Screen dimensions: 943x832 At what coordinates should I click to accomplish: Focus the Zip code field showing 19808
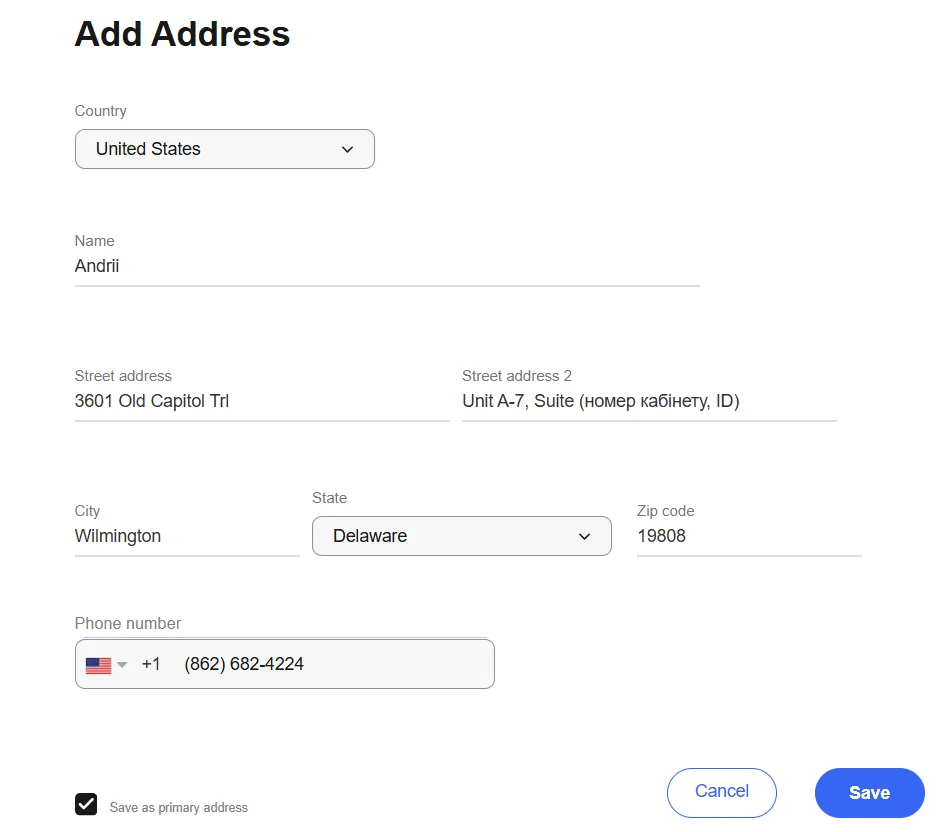748,537
